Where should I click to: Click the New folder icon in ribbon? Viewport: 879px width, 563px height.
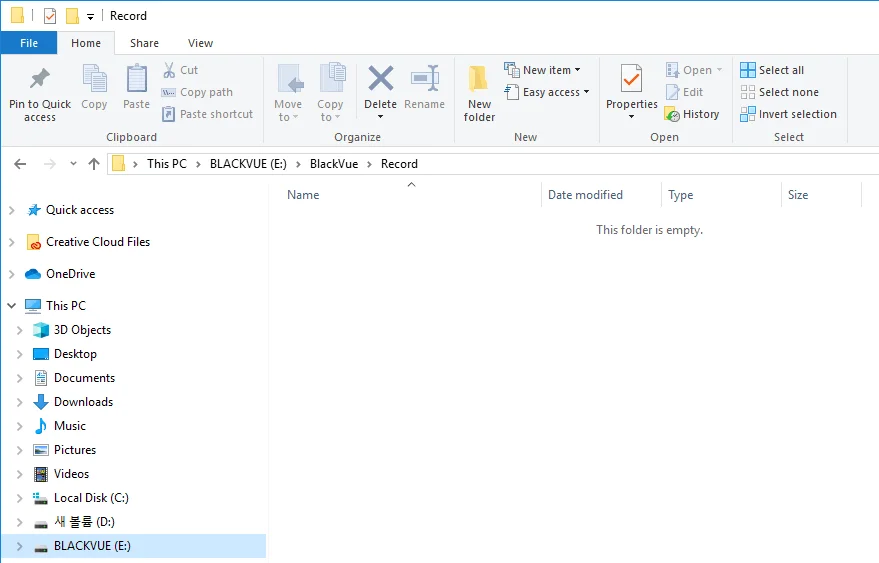click(479, 79)
